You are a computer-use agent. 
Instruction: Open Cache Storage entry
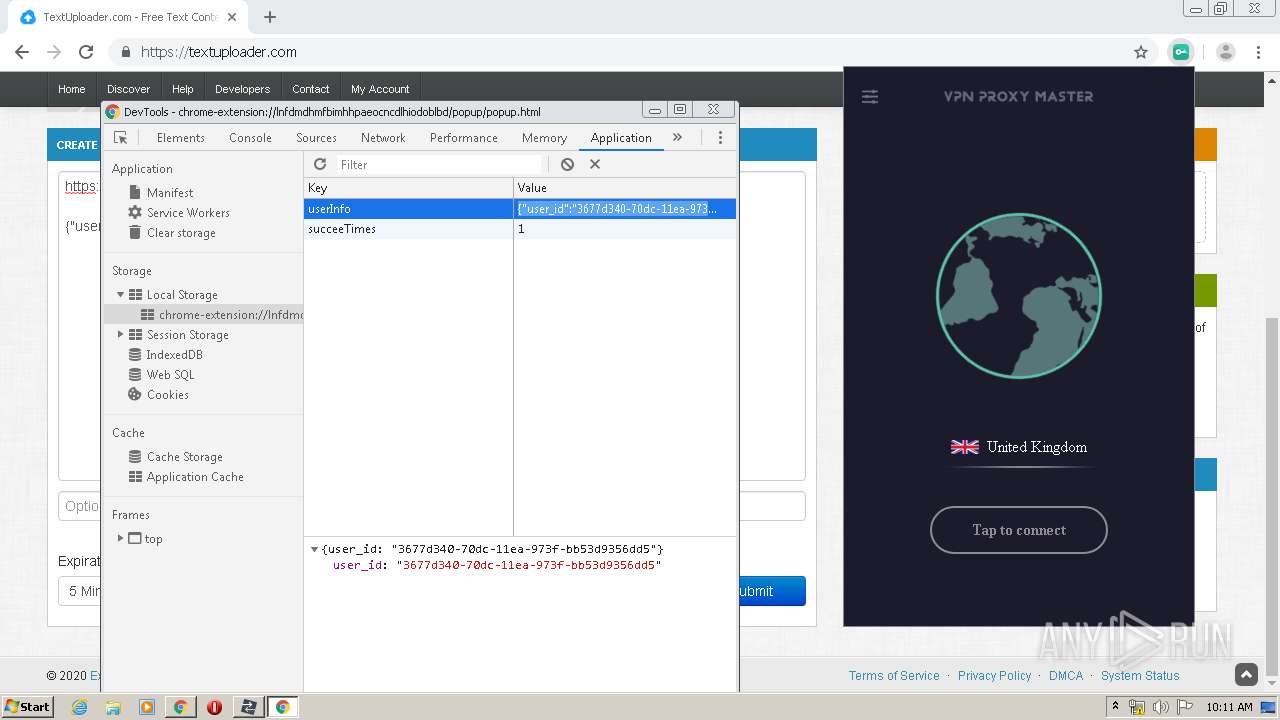pos(184,457)
